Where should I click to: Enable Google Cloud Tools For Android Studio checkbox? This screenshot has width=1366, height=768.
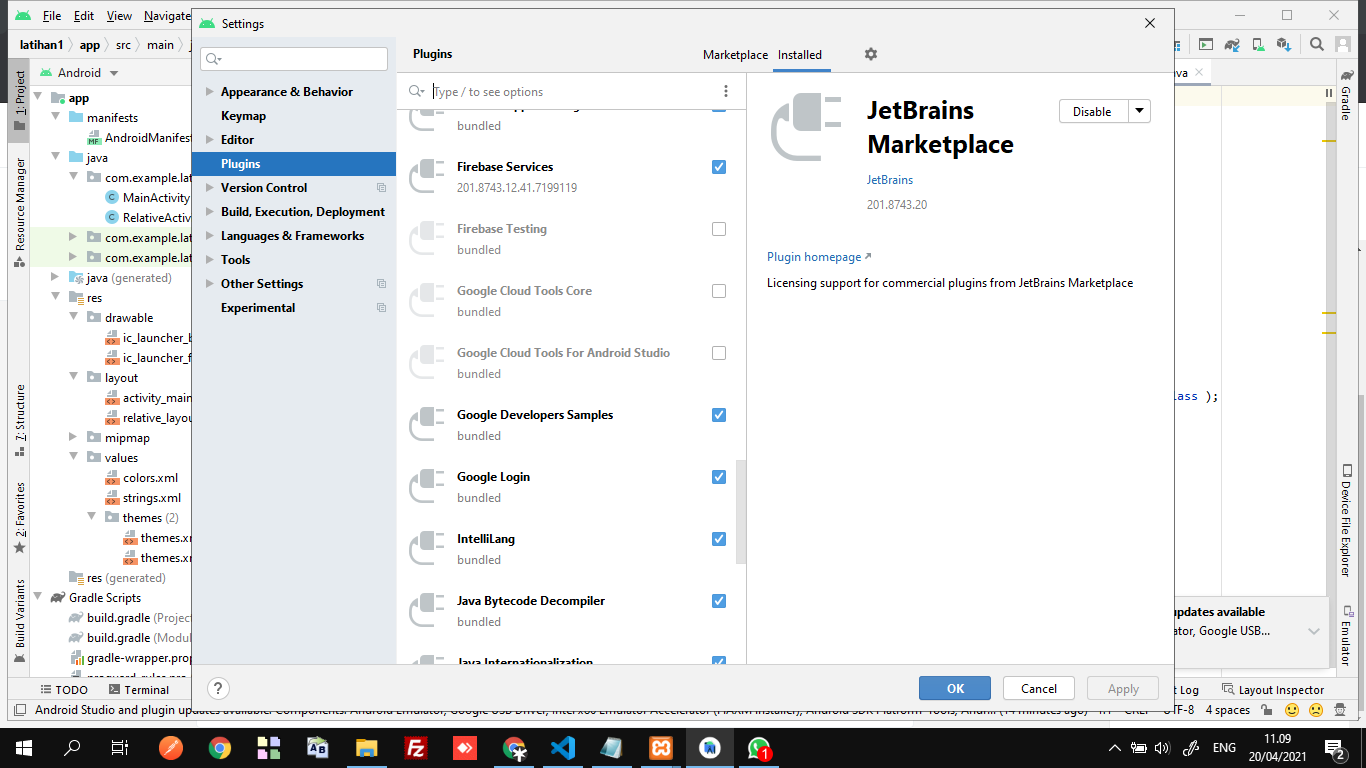click(x=719, y=353)
